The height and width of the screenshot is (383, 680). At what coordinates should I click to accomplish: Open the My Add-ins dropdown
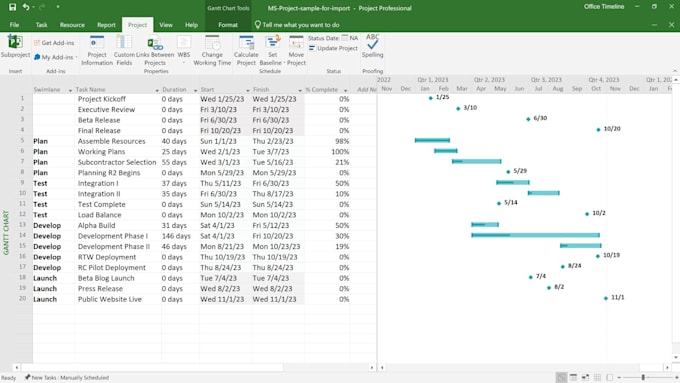[56, 57]
